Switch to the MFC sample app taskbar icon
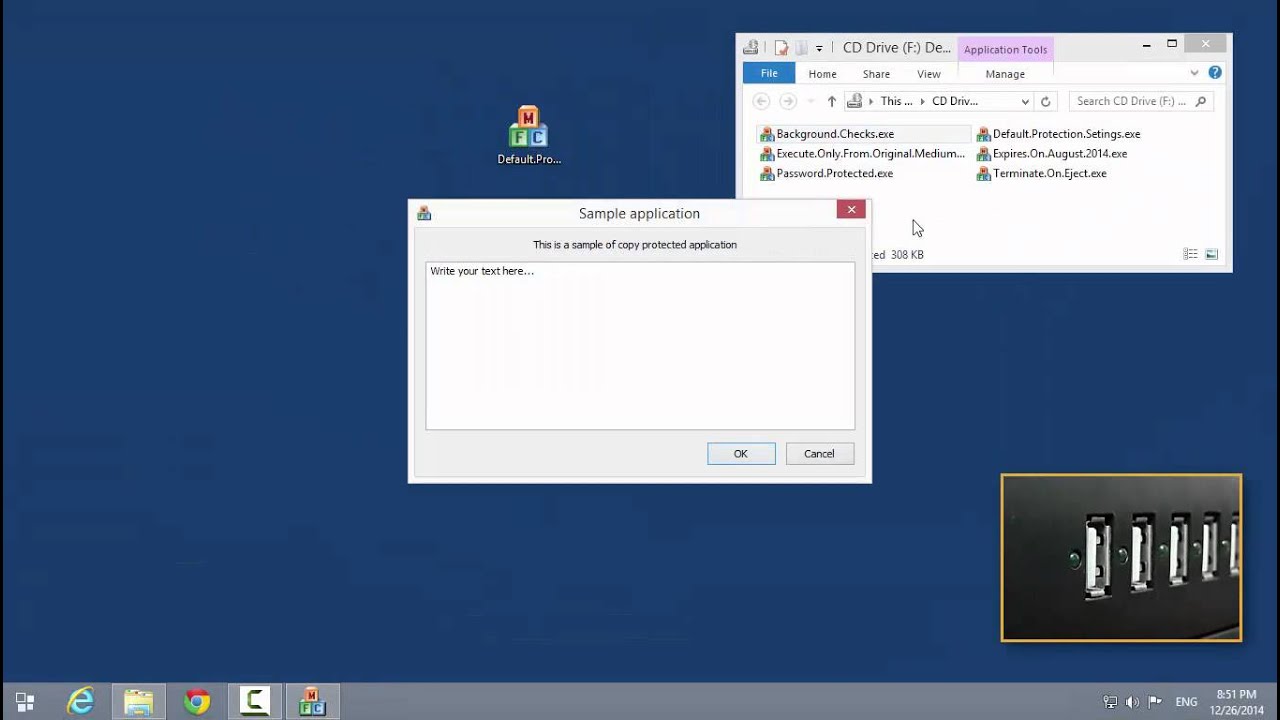Image resolution: width=1280 pixels, height=720 pixels. [x=312, y=702]
